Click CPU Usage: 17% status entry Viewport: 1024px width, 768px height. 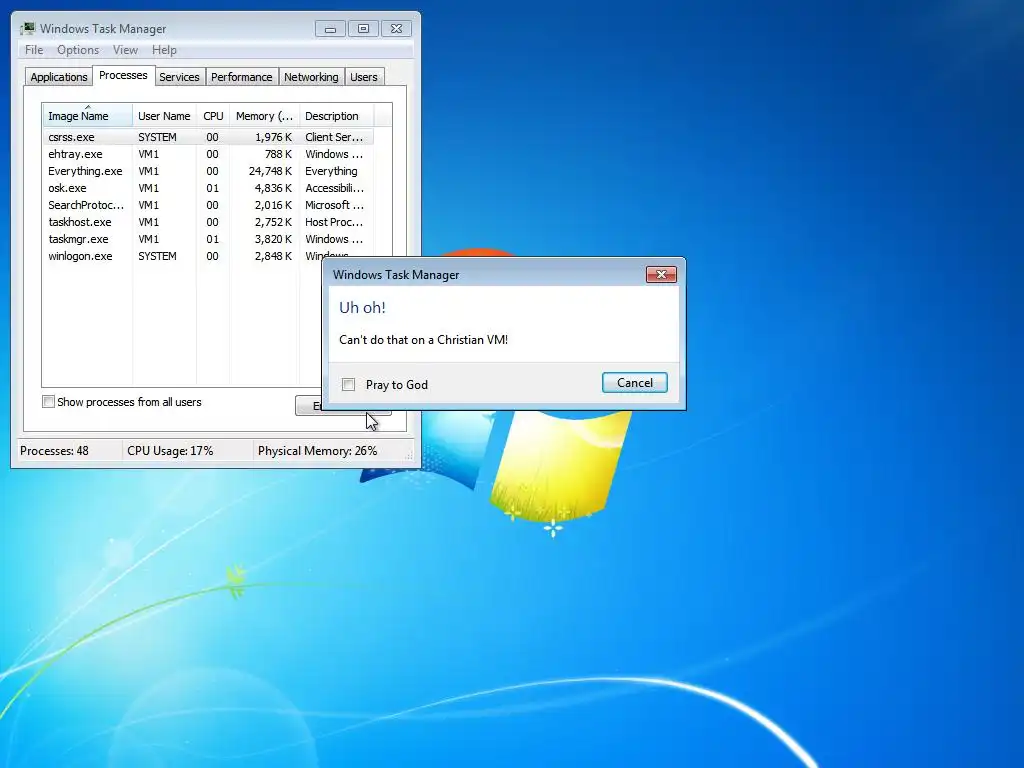[170, 451]
